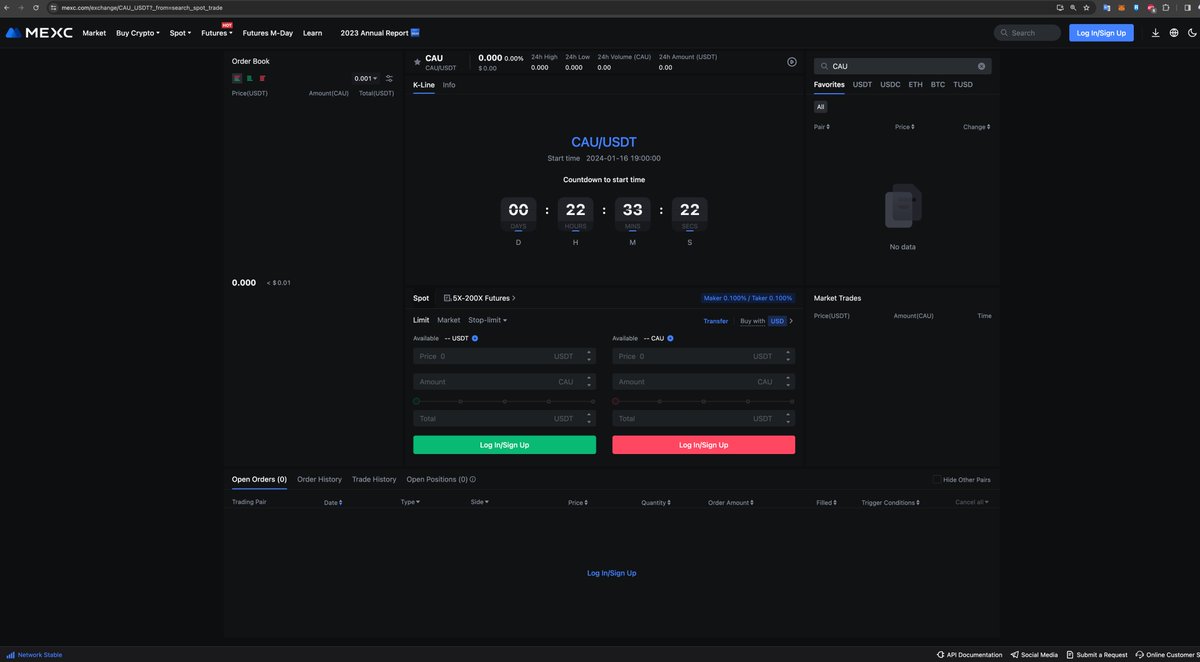This screenshot has height=662, width=1200.
Task: Select the K-Line tab
Action: point(424,85)
